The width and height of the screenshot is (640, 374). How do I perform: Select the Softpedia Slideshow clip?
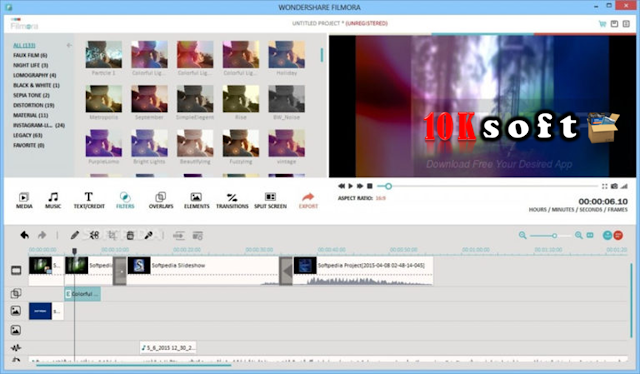point(203,270)
